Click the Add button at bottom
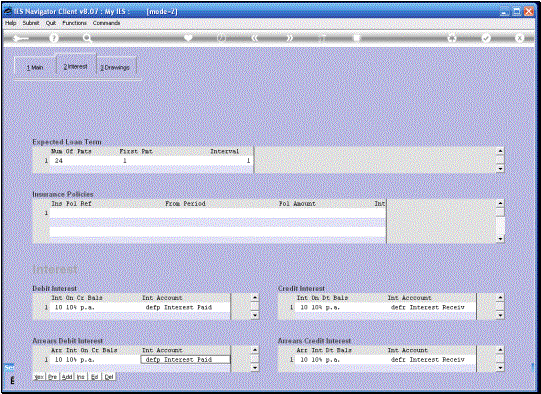The image size is (541, 394). [67, 377]
